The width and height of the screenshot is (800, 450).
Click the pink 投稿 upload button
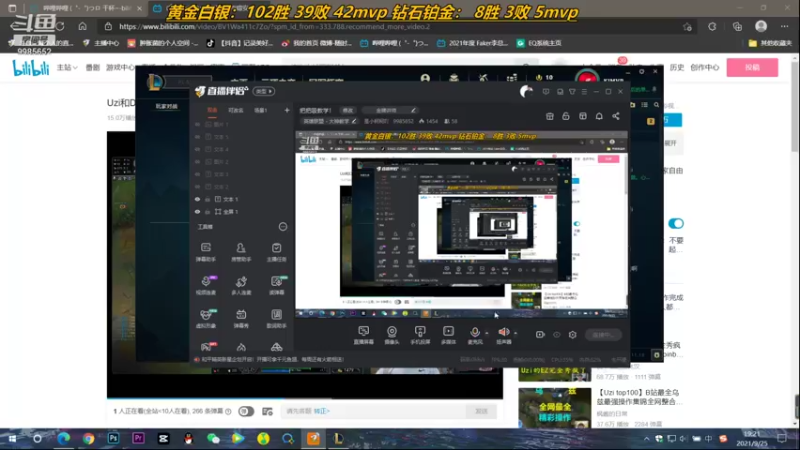click(752, 67)
